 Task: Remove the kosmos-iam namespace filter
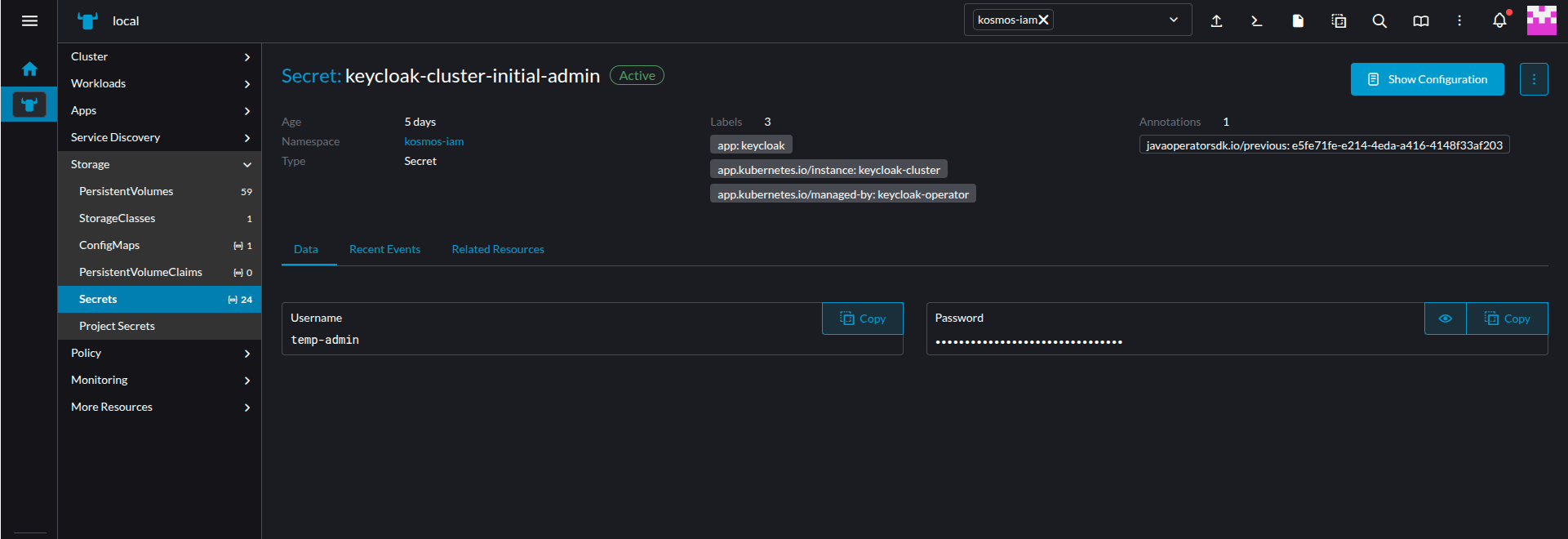[x=1043, y=20]
